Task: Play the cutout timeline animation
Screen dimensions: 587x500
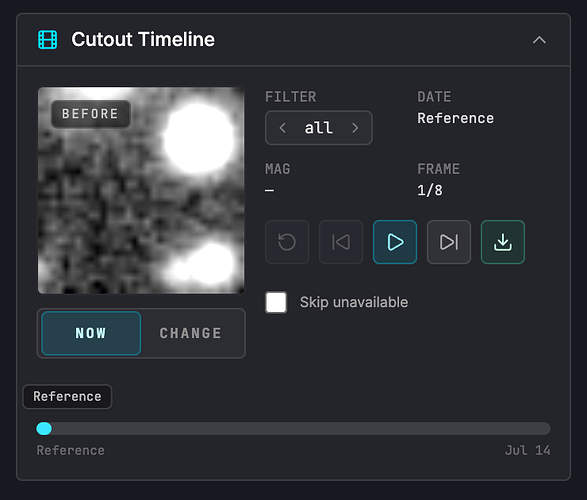Action: (x=395, y=242)
